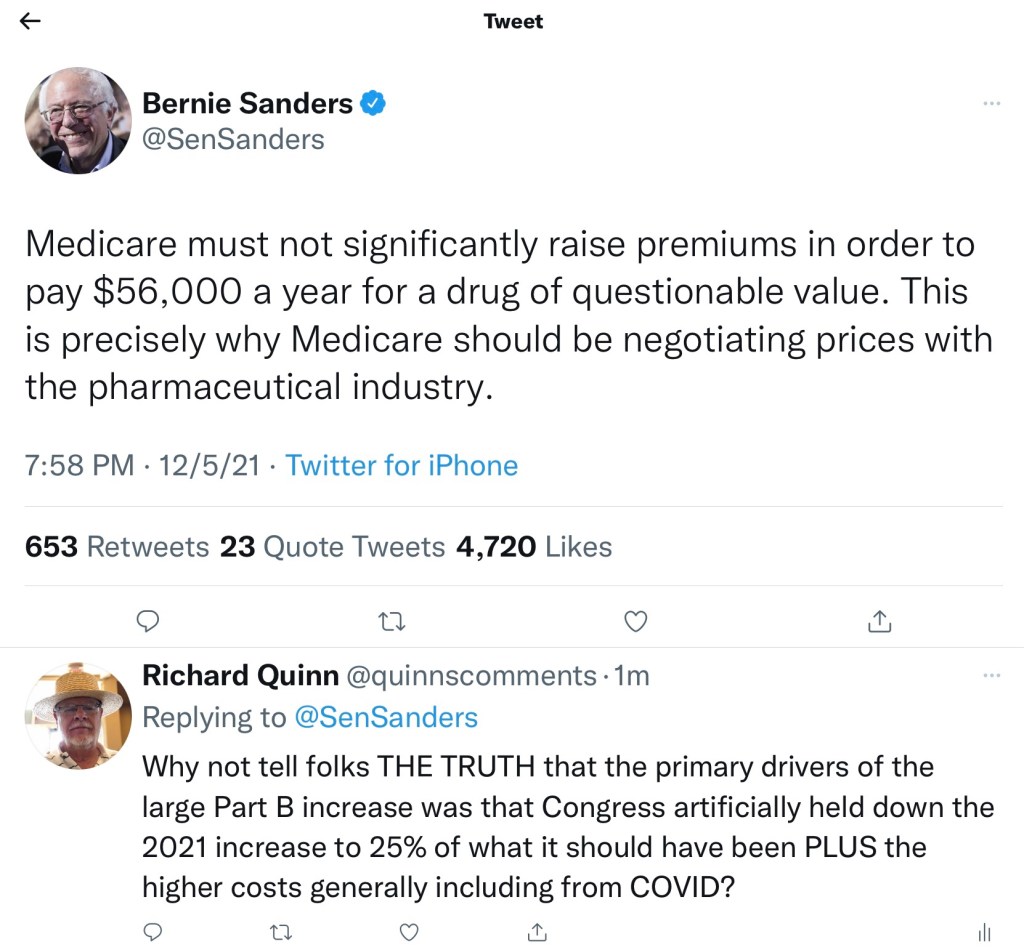Retweet Bernie Sanders' Medicare tweet
The width and height of the screenshot is (1024, 950).
tap(391, 622)
